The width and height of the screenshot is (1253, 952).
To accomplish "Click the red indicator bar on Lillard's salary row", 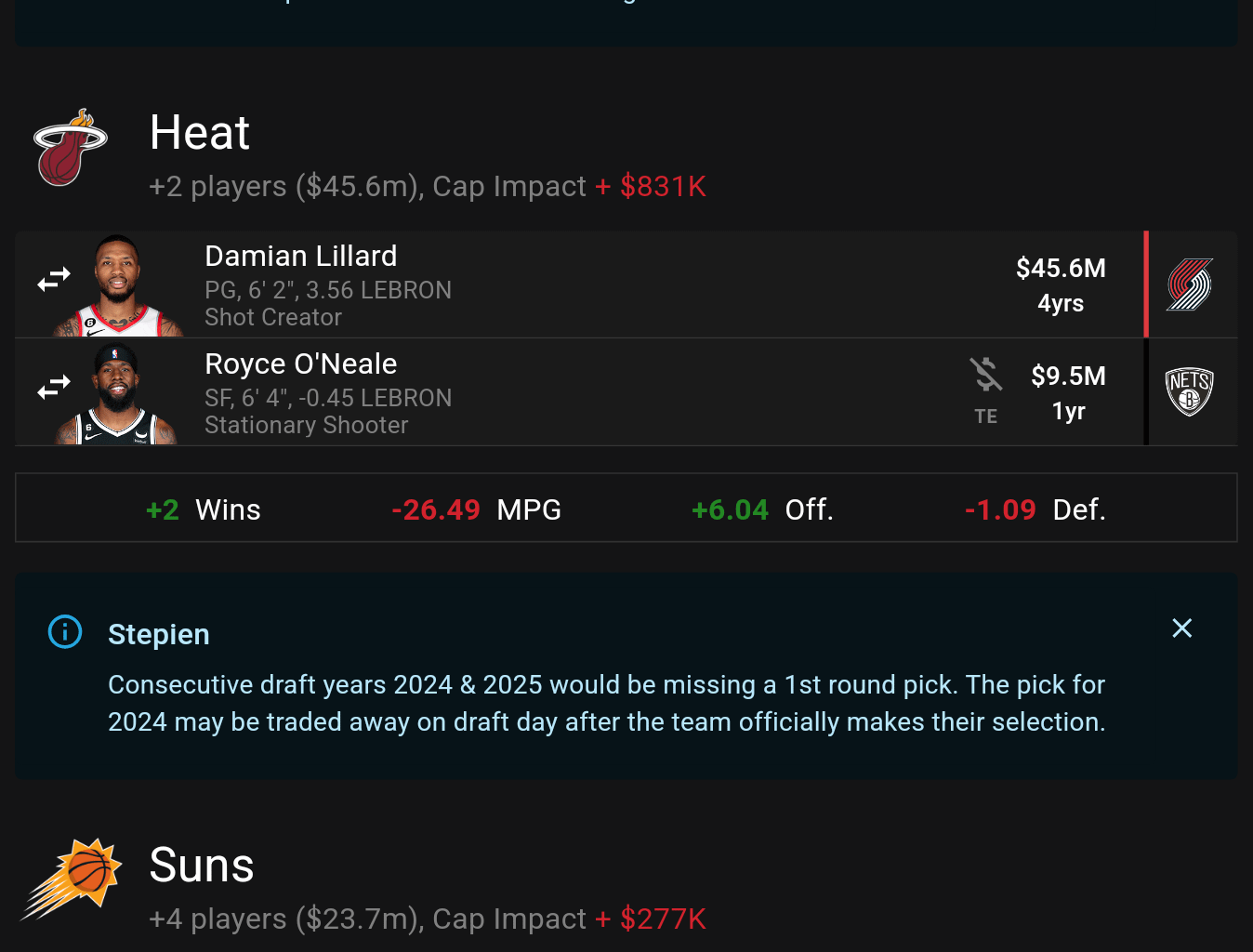I will (x=1145, y=284).
